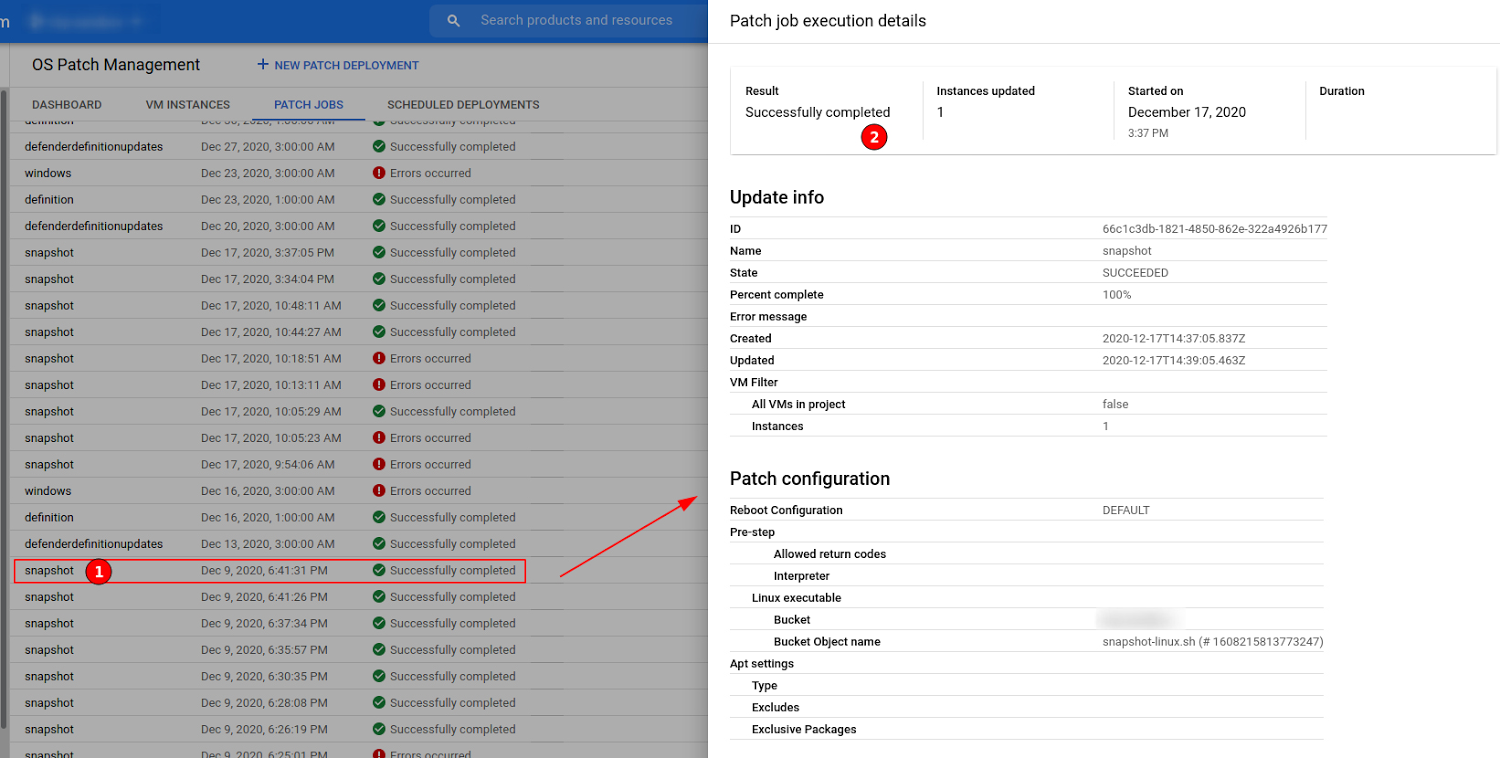Image resolution: width=1500 pixels, height=758 pixels.
Task: Switch to the DASHBOARD tab
Action: pyautogui.click(x=67, y=105)
